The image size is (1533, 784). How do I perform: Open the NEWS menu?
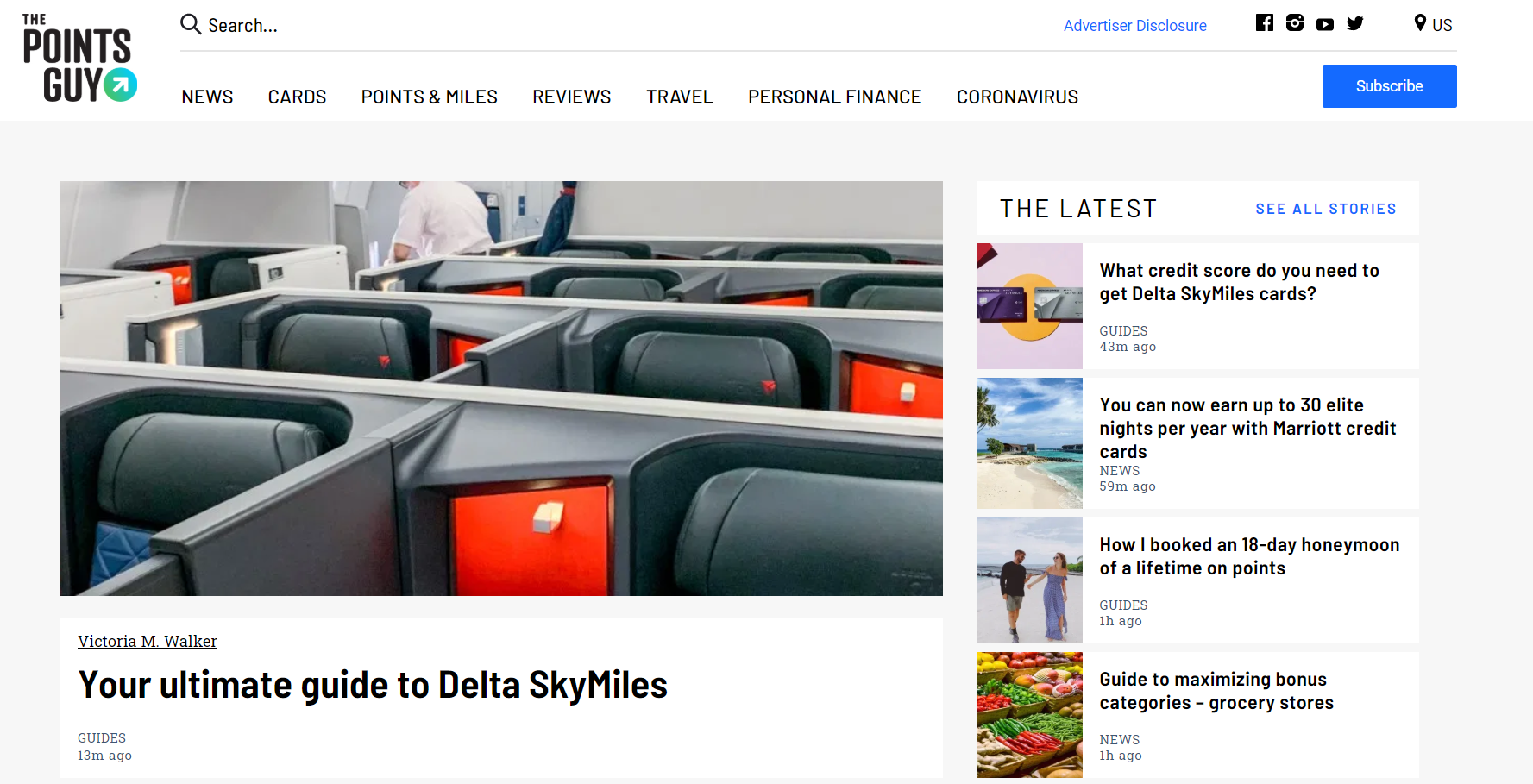coord(207,97)
